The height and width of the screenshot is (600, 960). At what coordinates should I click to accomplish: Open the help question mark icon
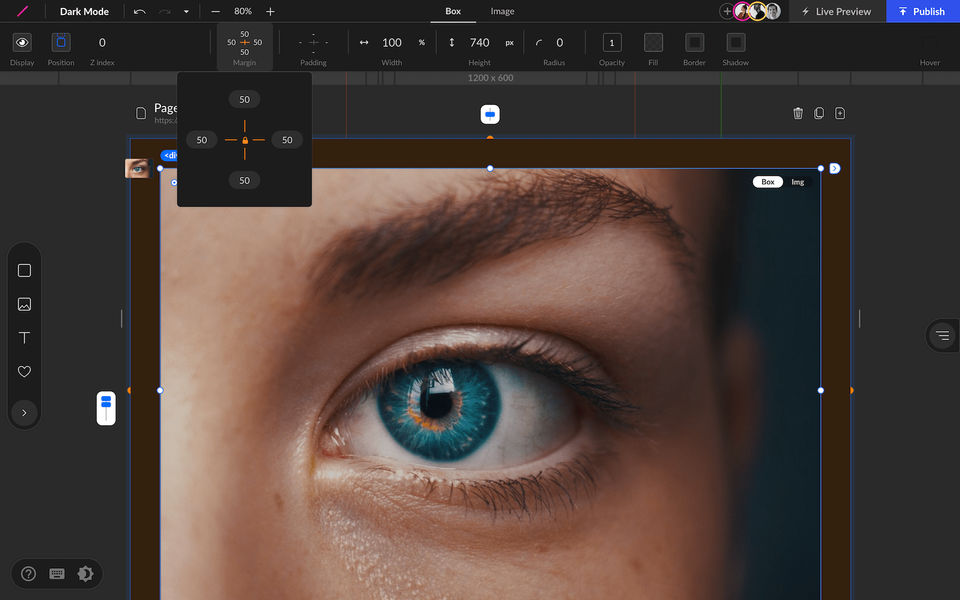click(x=28, y=573)
